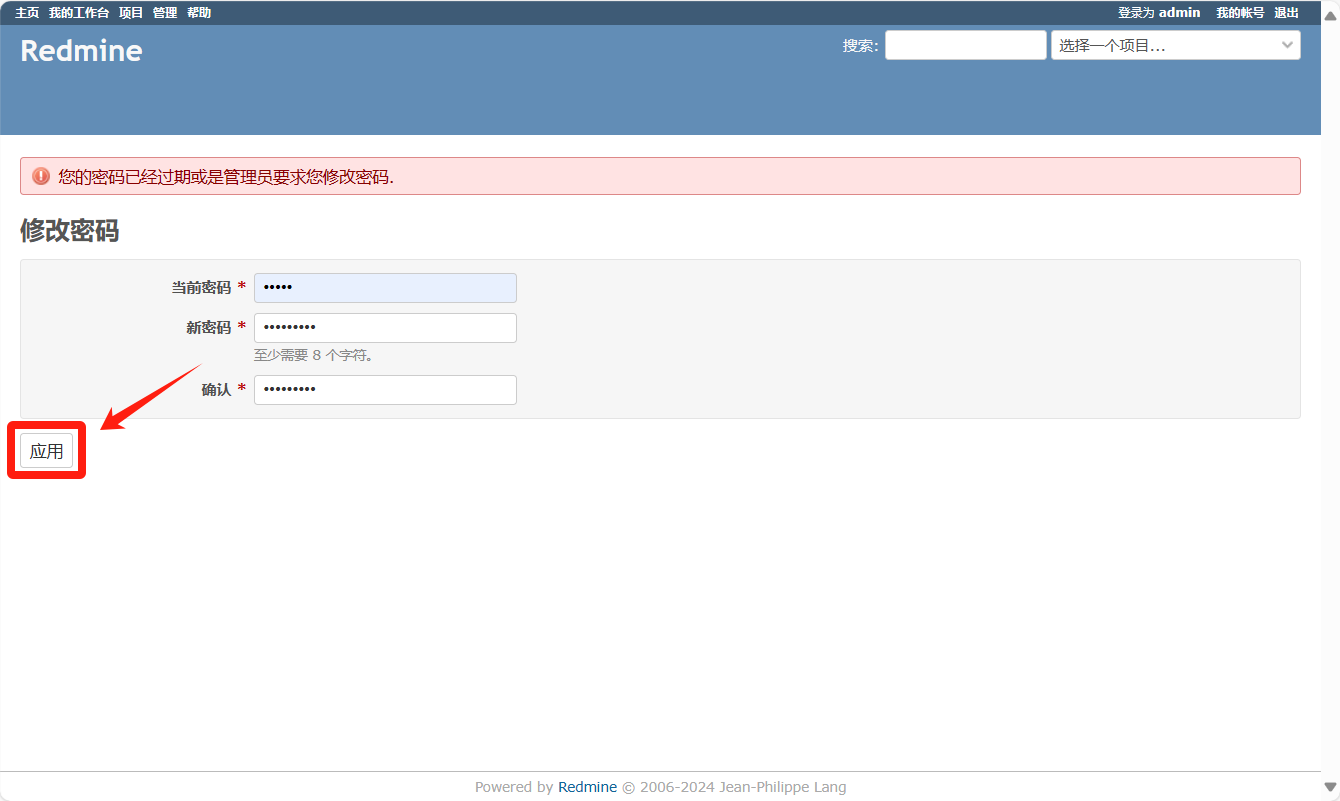Click the Redmine header title

coord(81,51)
